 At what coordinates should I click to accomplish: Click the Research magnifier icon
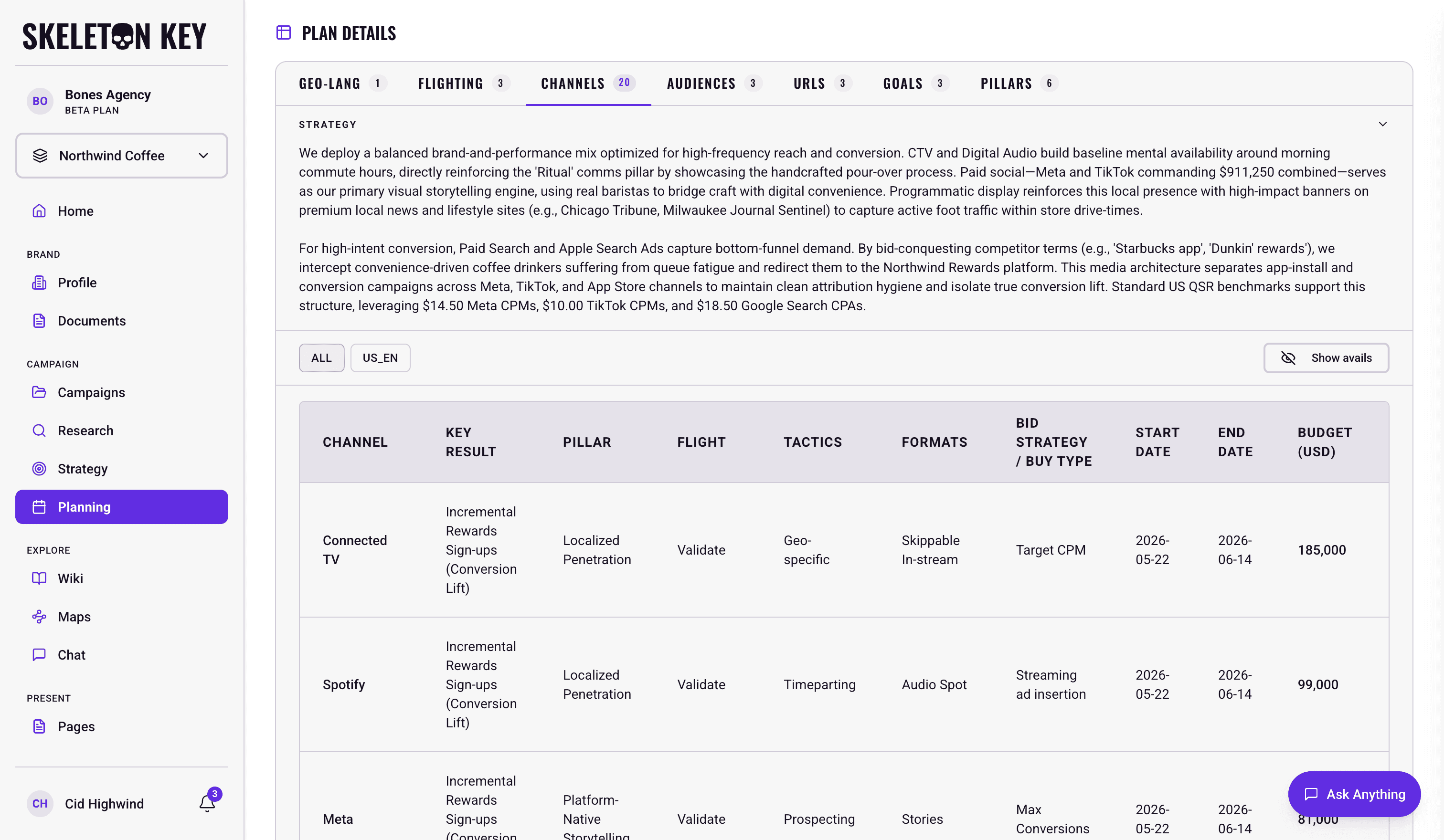coord(39,430)
